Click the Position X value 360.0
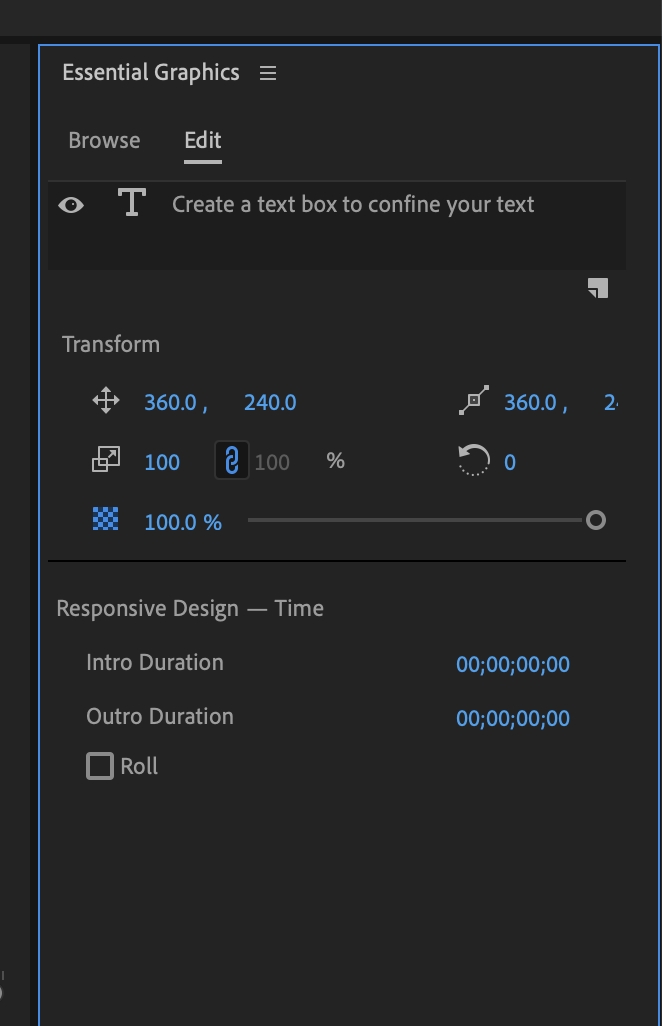The width and height of the screenshot is (662, 1026). (x=170, y=403)
